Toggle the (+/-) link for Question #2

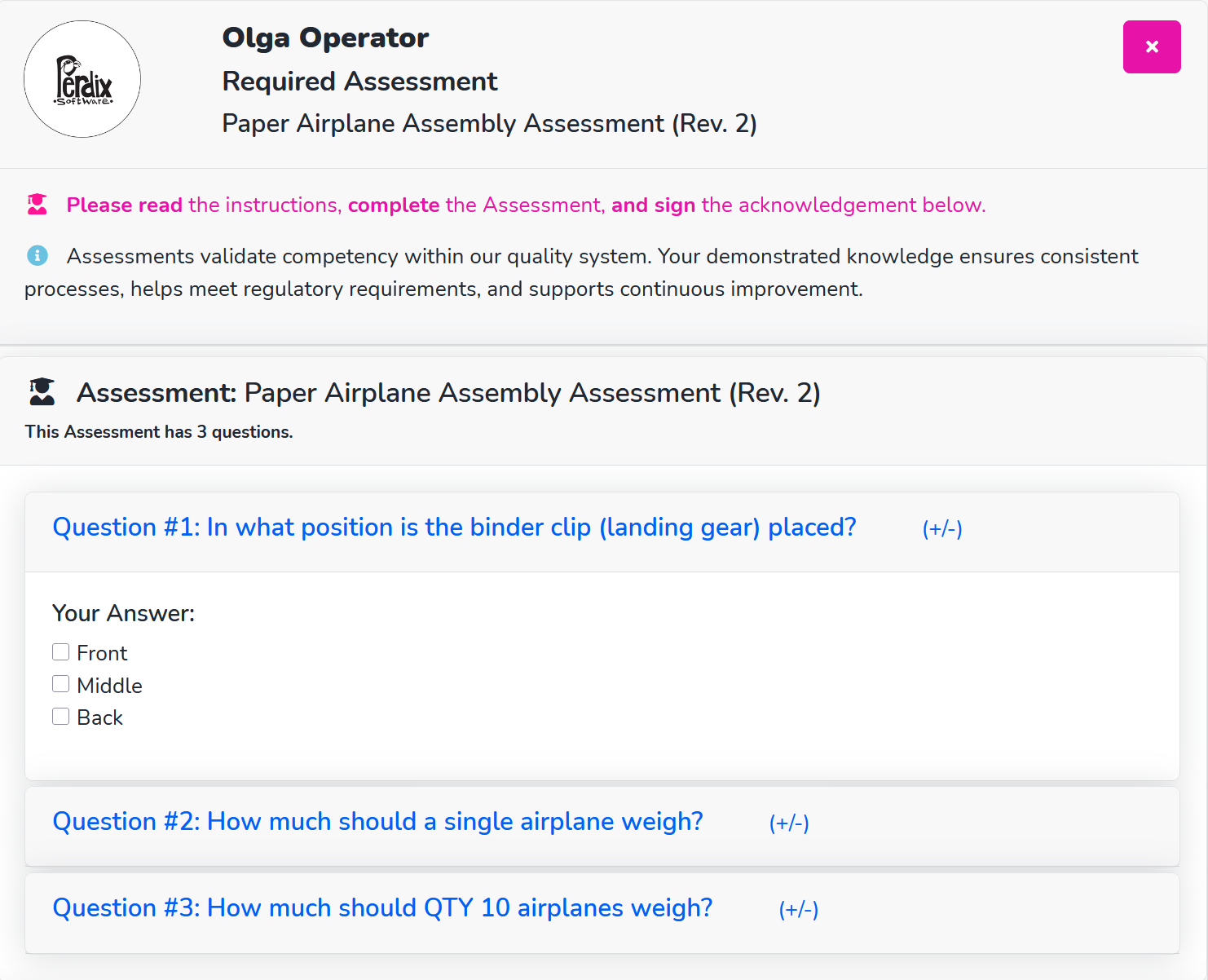[x=789, y=823]
